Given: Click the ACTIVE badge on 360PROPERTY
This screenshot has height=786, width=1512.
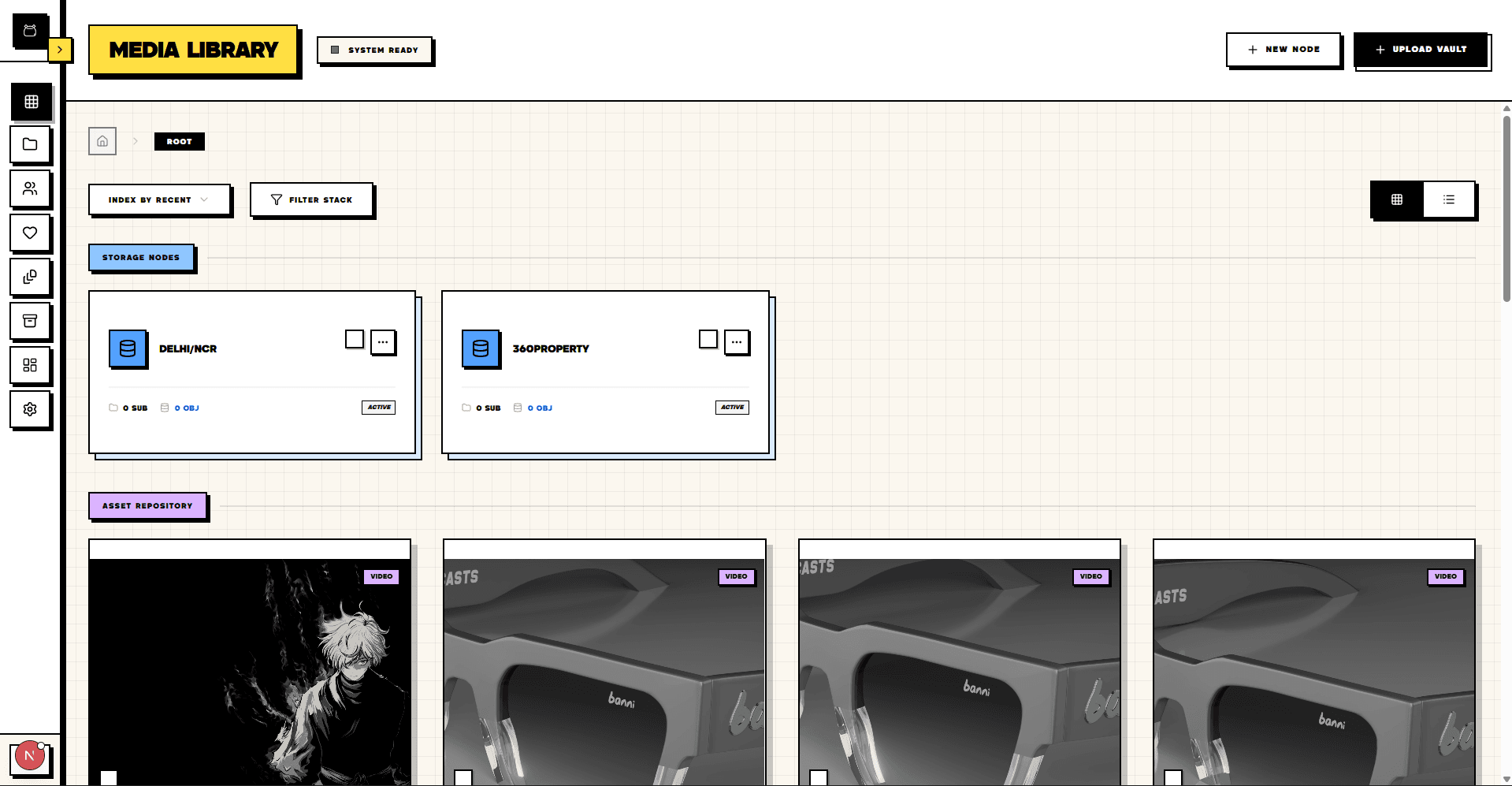Looking at the screenshot, I should [733, 408].
